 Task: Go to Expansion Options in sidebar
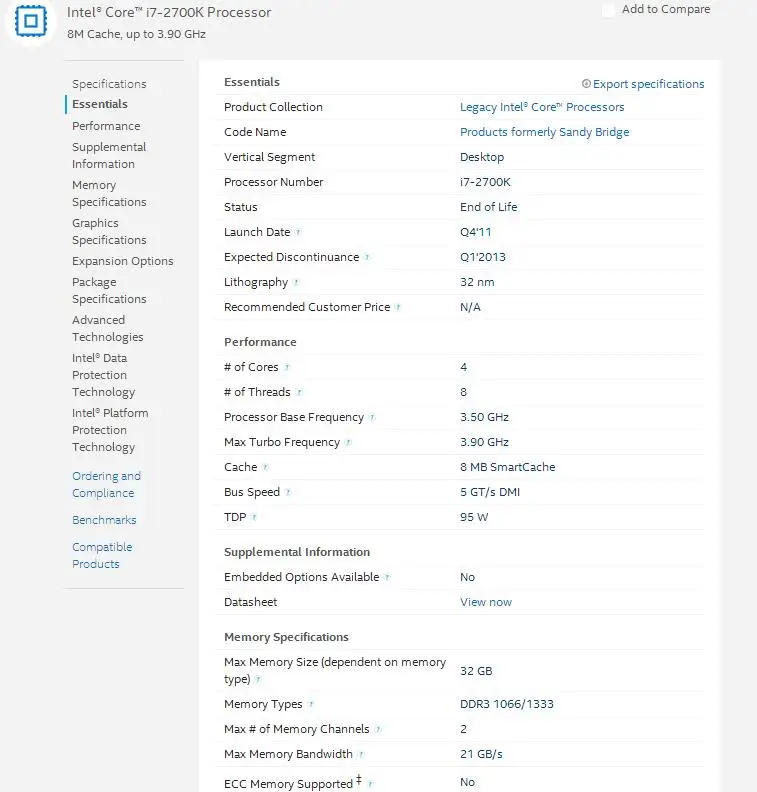123,261
